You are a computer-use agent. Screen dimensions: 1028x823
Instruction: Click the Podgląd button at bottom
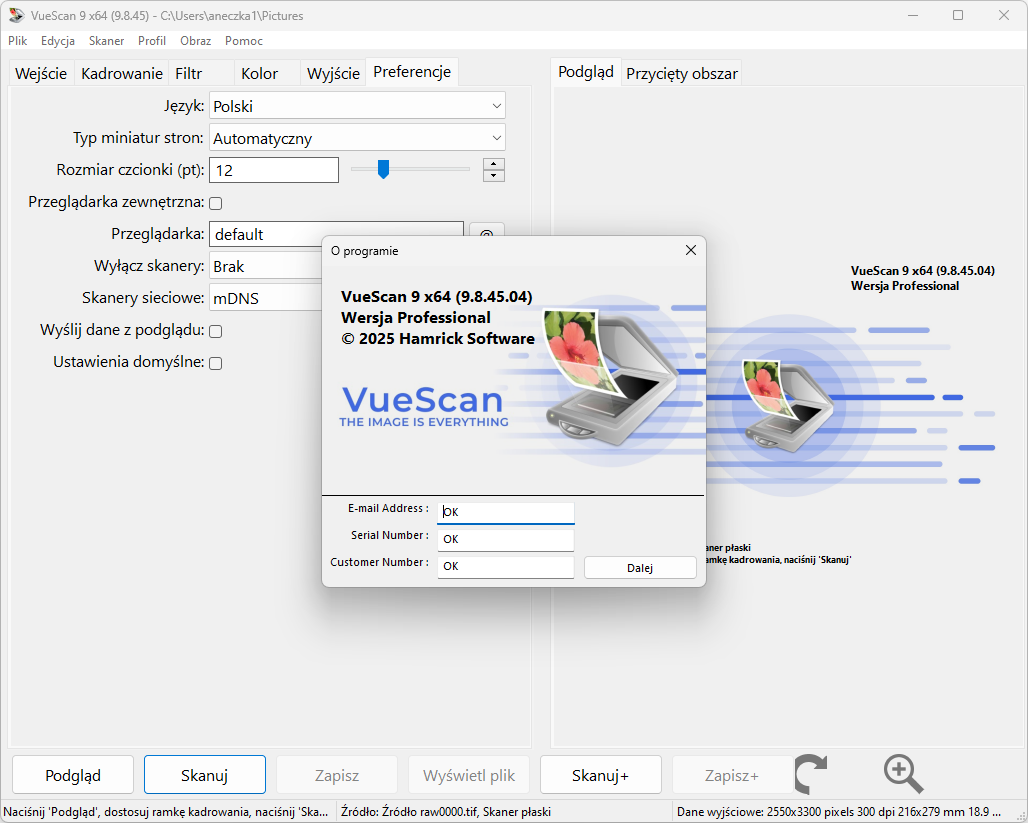tap(73, 775)
